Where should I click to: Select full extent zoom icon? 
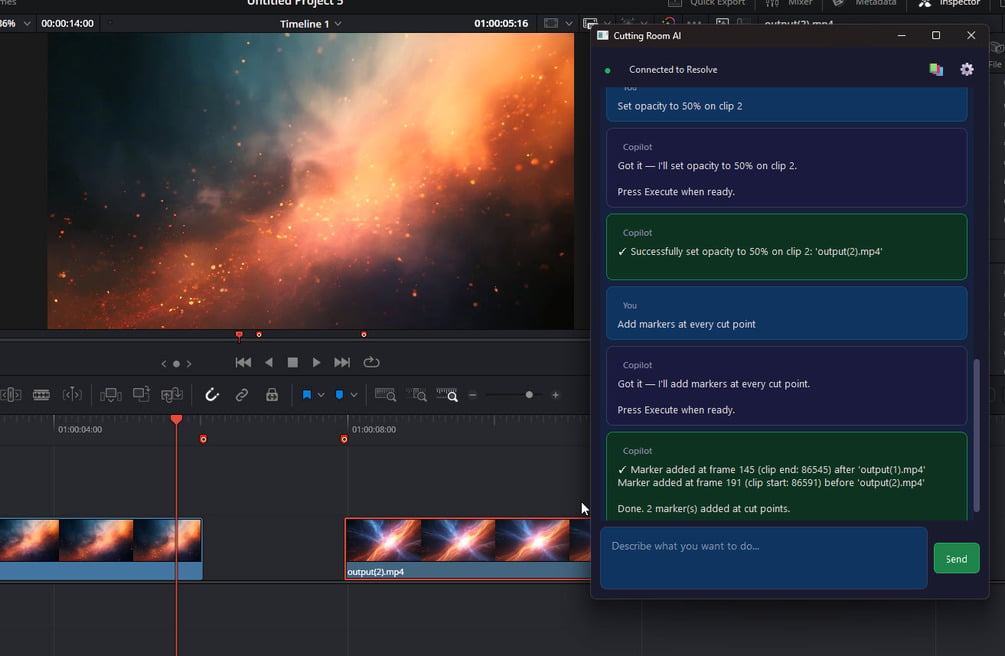pos(385,395)
